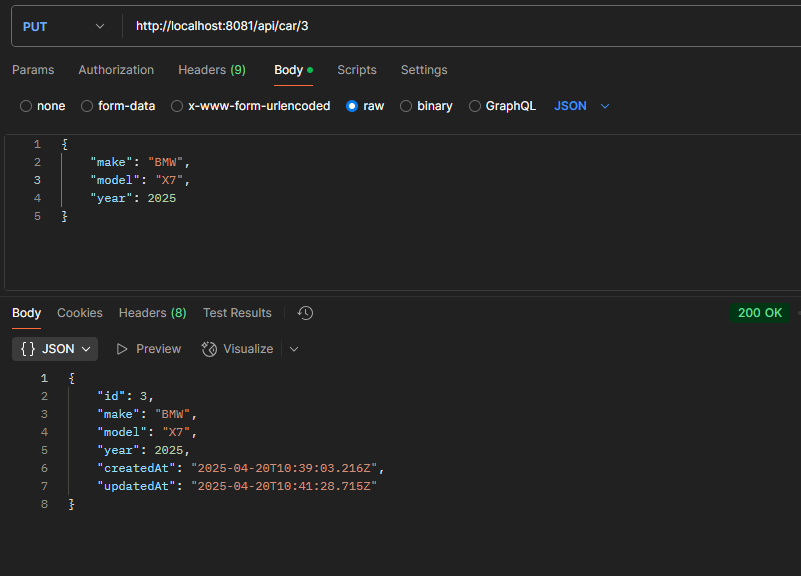Click the createdAt timestamp value in response
This screenshot has width=801, height=576.
[x=284, y=468]
